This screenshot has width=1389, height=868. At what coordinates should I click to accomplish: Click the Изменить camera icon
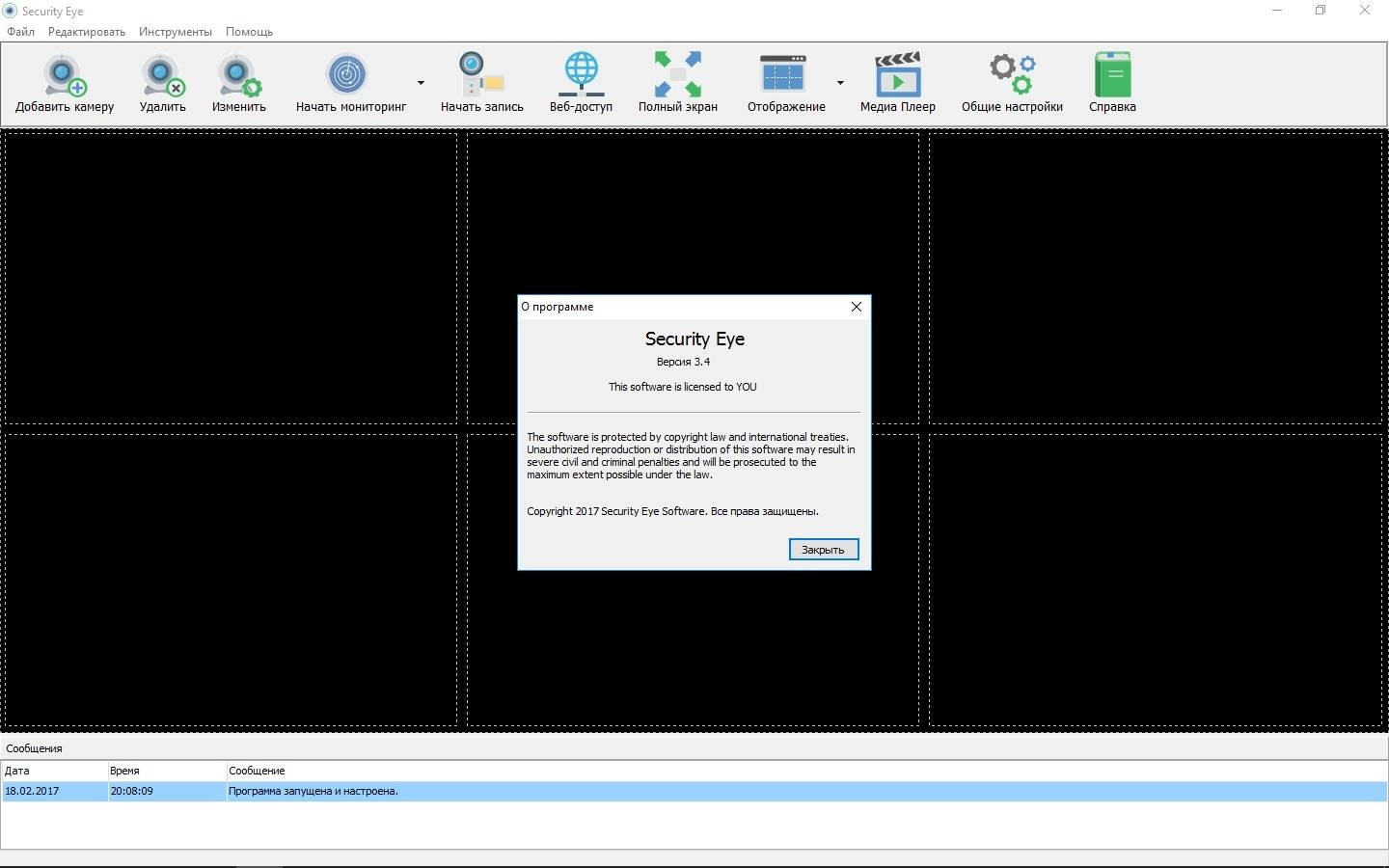[x=238, y=75]
